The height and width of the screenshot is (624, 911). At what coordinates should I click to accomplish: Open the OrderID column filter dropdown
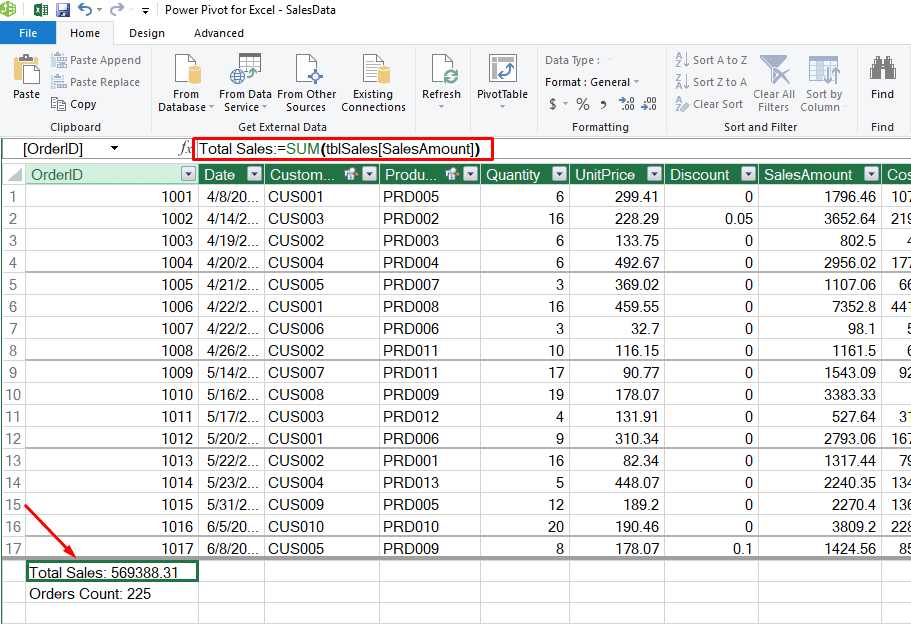(x=188, y=175)
